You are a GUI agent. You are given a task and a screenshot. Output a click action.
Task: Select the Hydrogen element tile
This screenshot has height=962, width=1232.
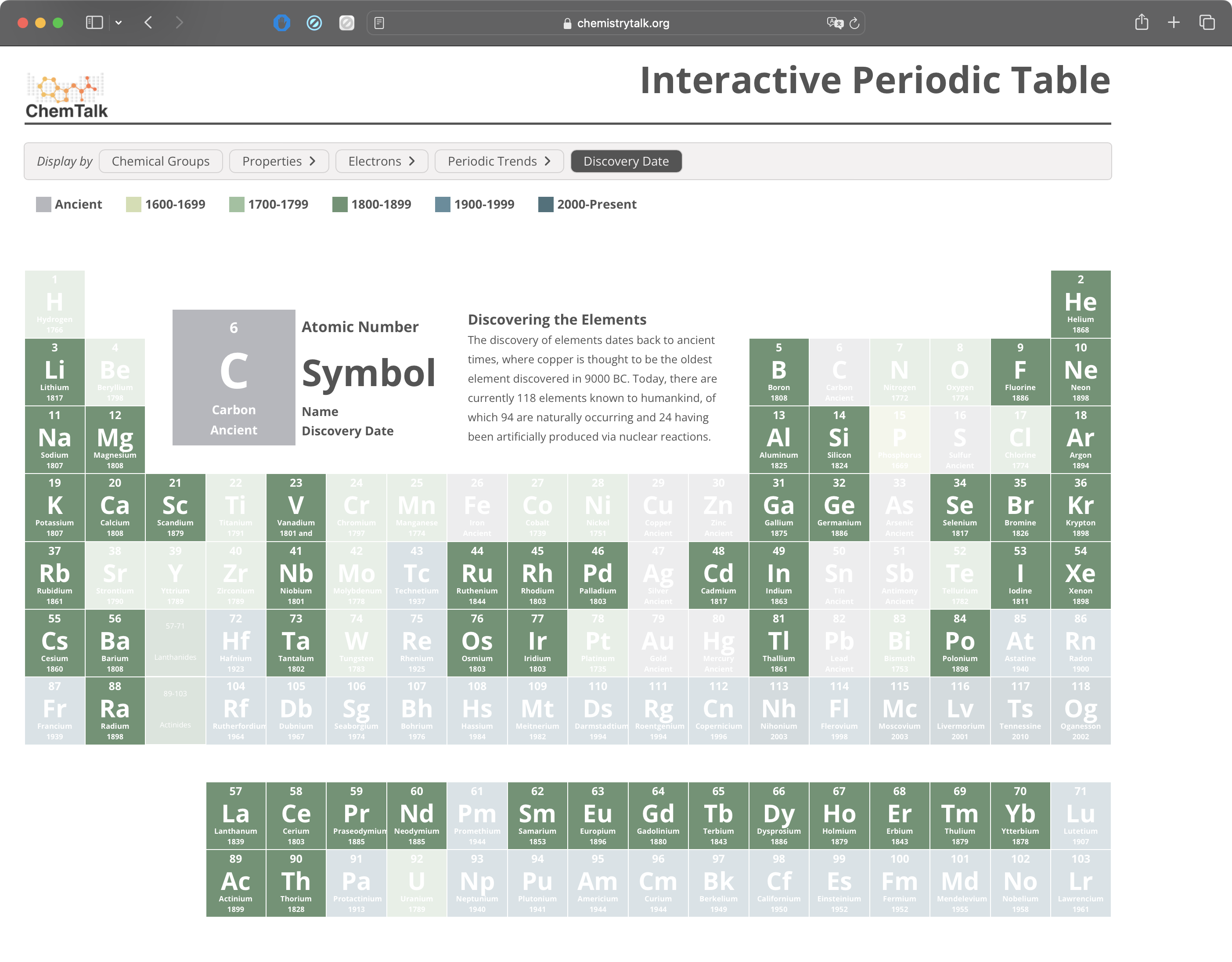coord(55,304)
